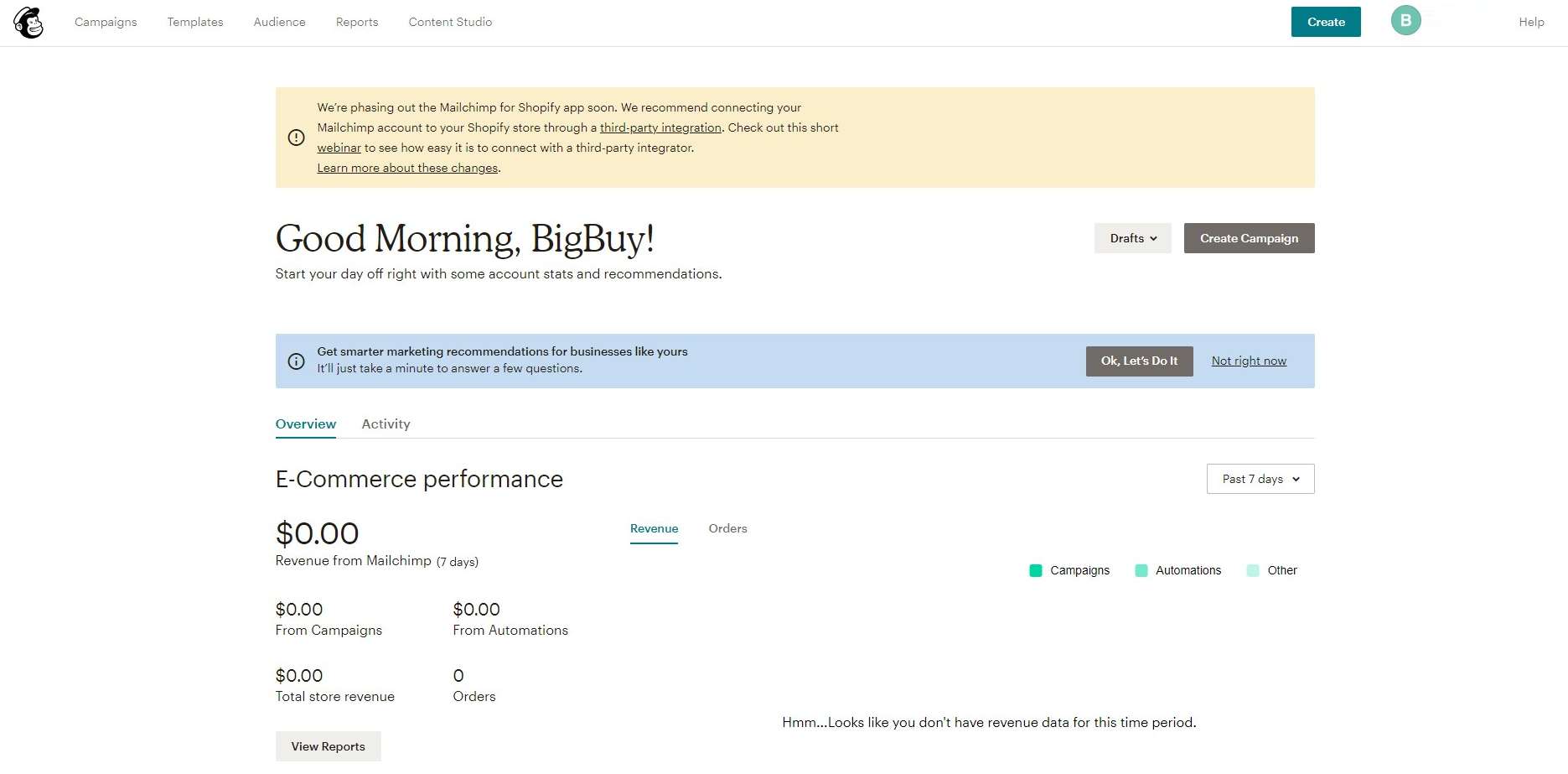Switch to the Activity tab

(386, 424)
